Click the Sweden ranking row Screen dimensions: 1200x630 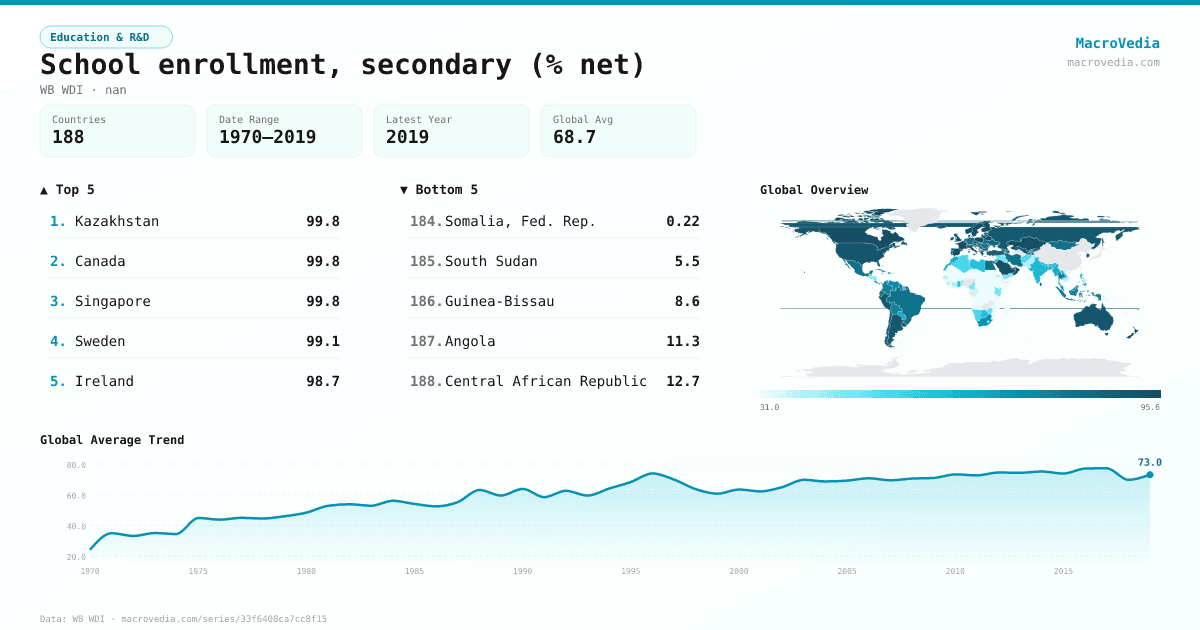click(x=195, y=341)
